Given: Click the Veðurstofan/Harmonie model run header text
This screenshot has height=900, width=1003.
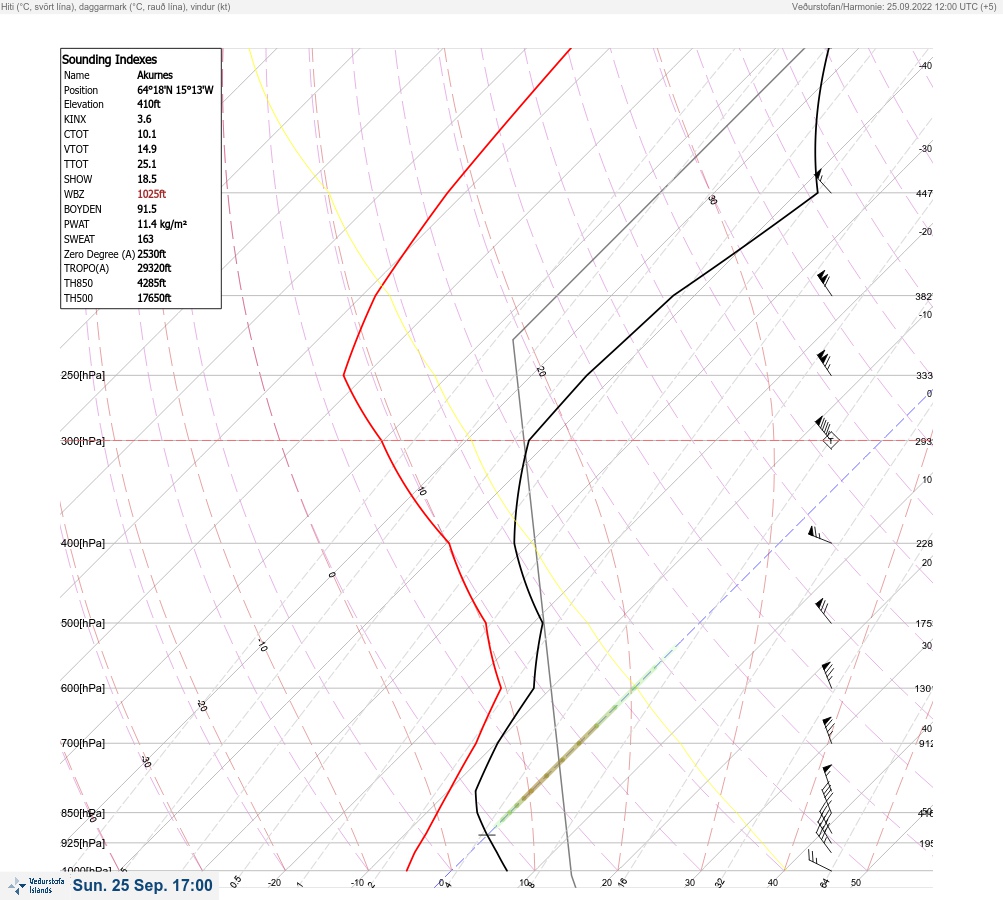Looking at the screenshot, I should [894, 7].
